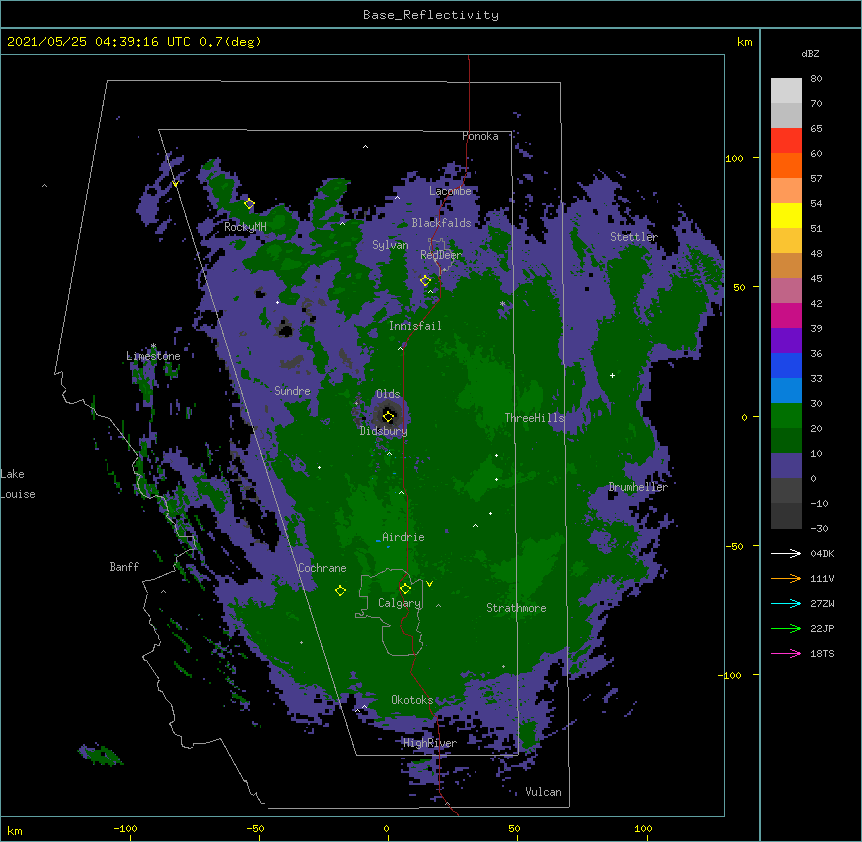Image resolution: width=862 pixels, height=842 pixels.
Task: Click the Ponoka city label
Action: 480,136
